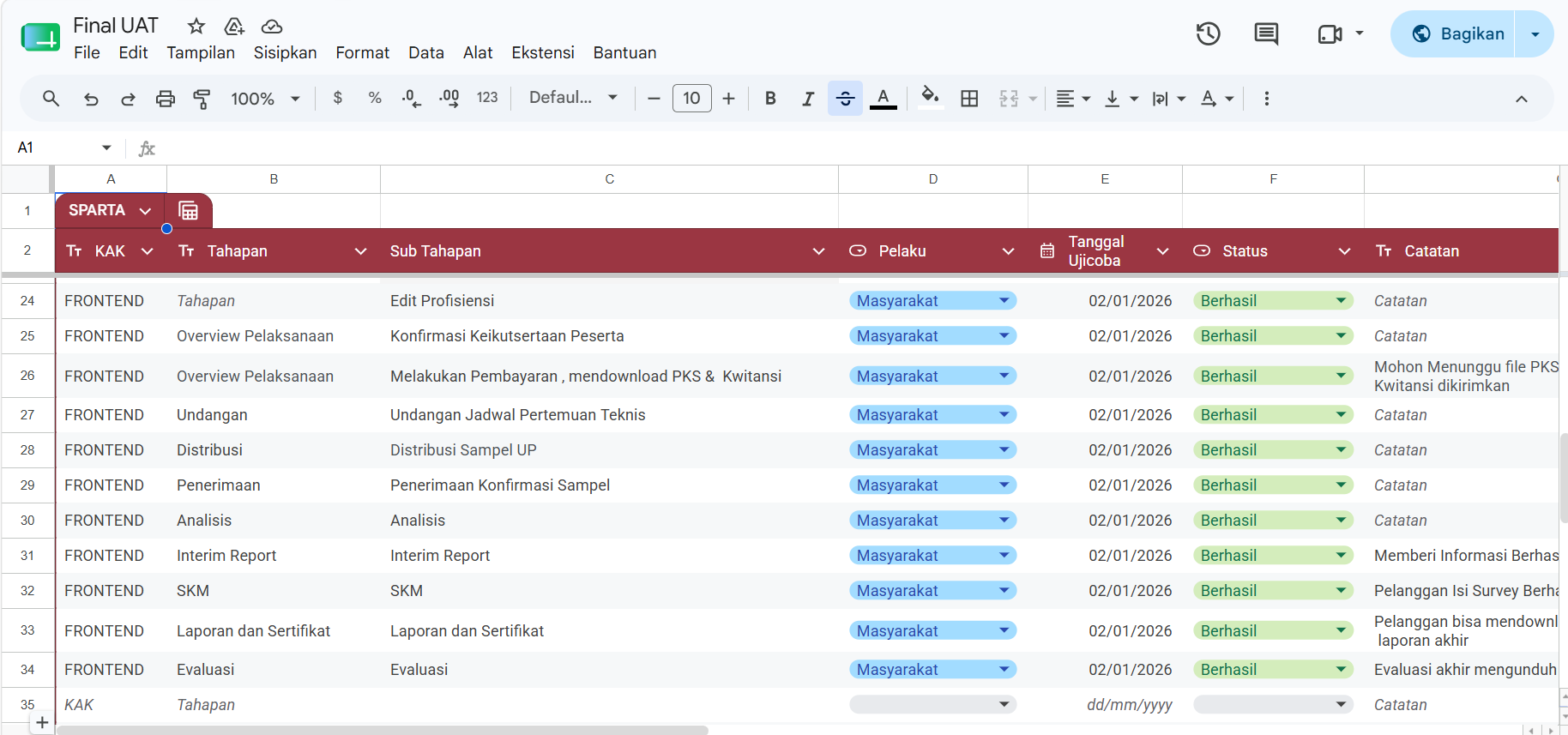Decrease font size with minus button
The image size is (1568, 735).
[x=654, y=99]
